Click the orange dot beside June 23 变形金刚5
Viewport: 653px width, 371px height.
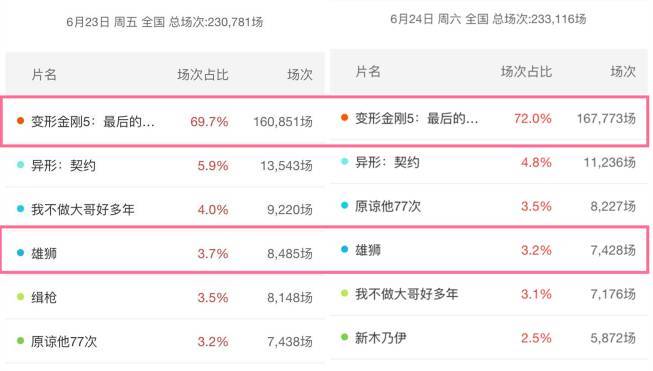20,121
